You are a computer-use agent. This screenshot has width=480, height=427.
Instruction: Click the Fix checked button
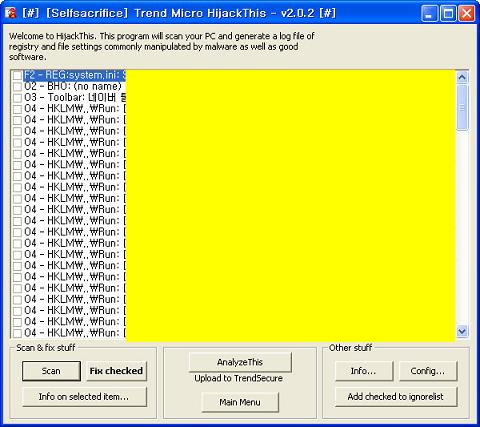coord(116,371)
